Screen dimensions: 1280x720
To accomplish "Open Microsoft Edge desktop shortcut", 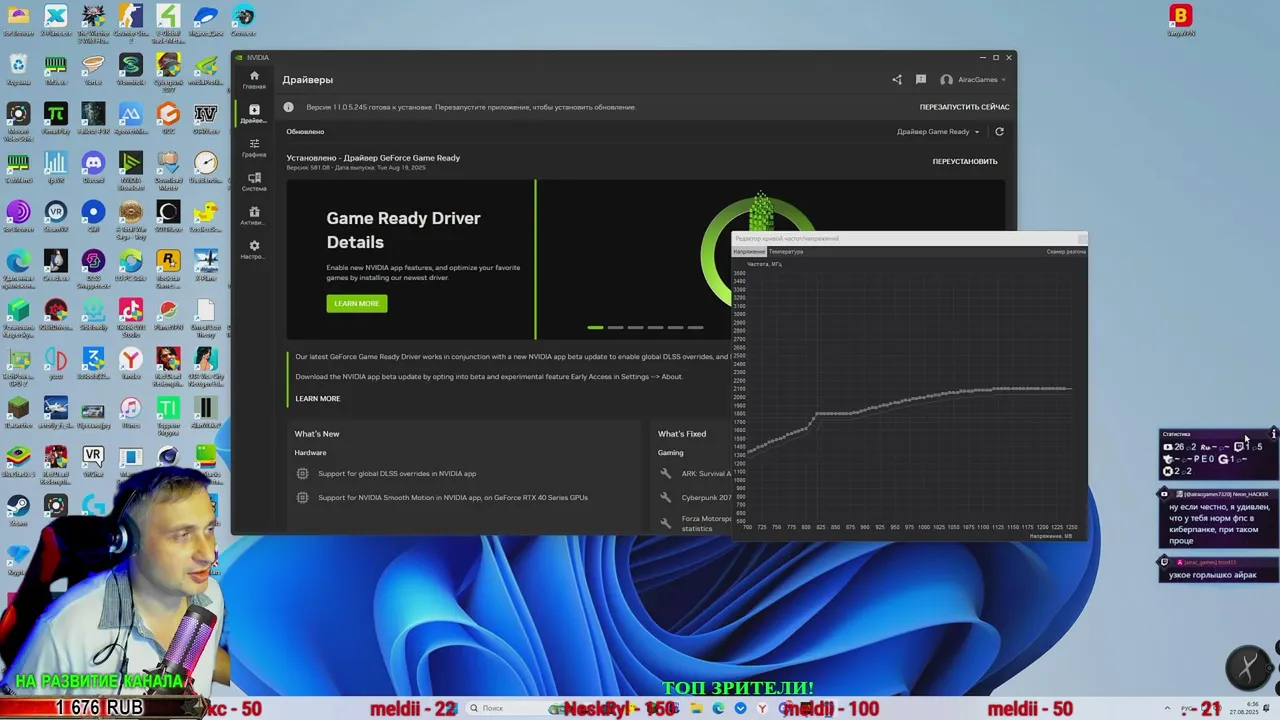I will (x=18, y=265).
